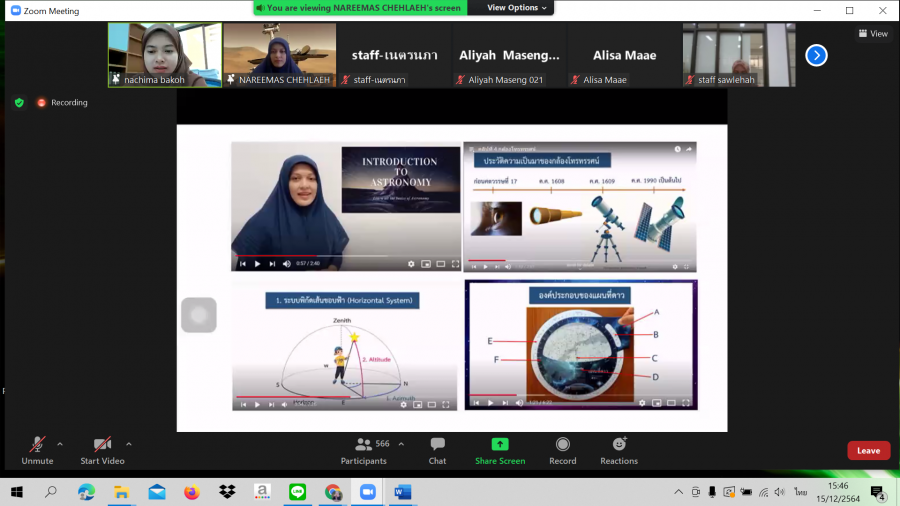
Task: Open Zoom from the Windows taskbar
Action: [x=367, y=492]
